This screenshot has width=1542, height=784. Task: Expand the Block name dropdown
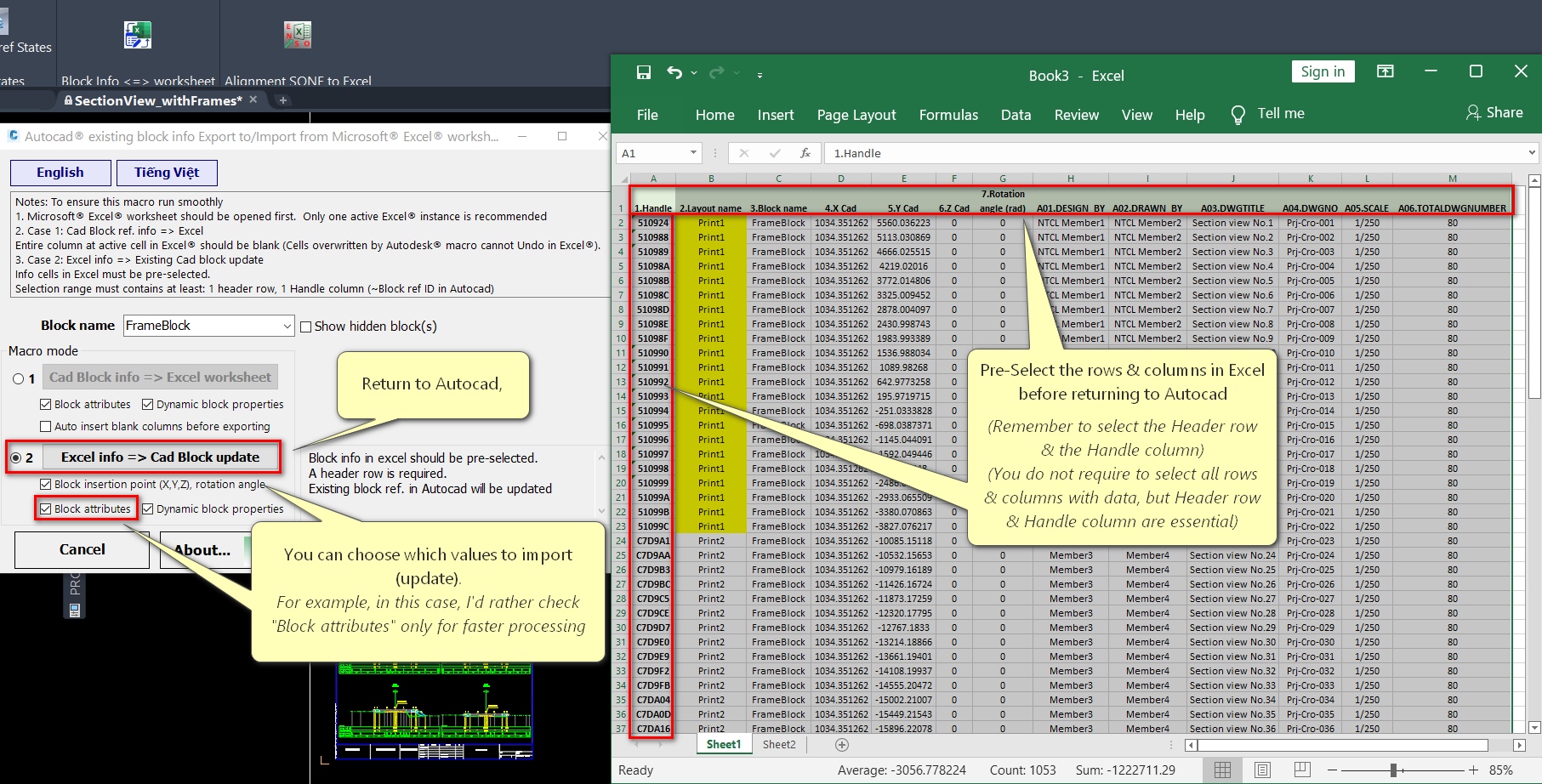287,326
